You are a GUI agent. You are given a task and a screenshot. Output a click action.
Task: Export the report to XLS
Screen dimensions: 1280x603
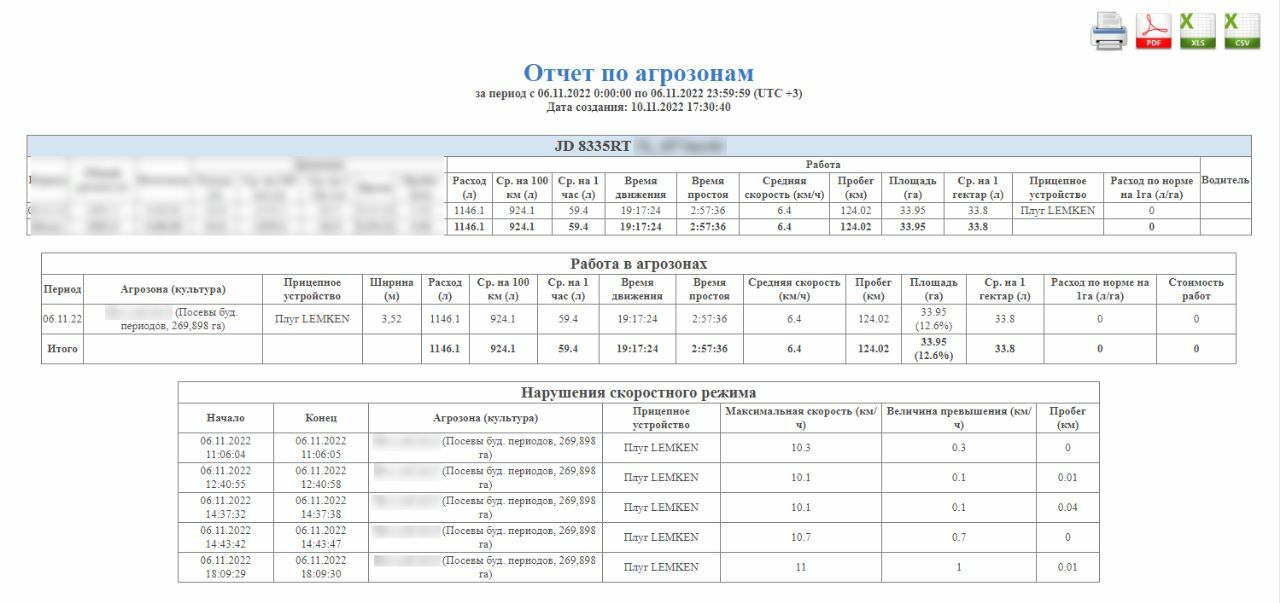click(1197, 31)
